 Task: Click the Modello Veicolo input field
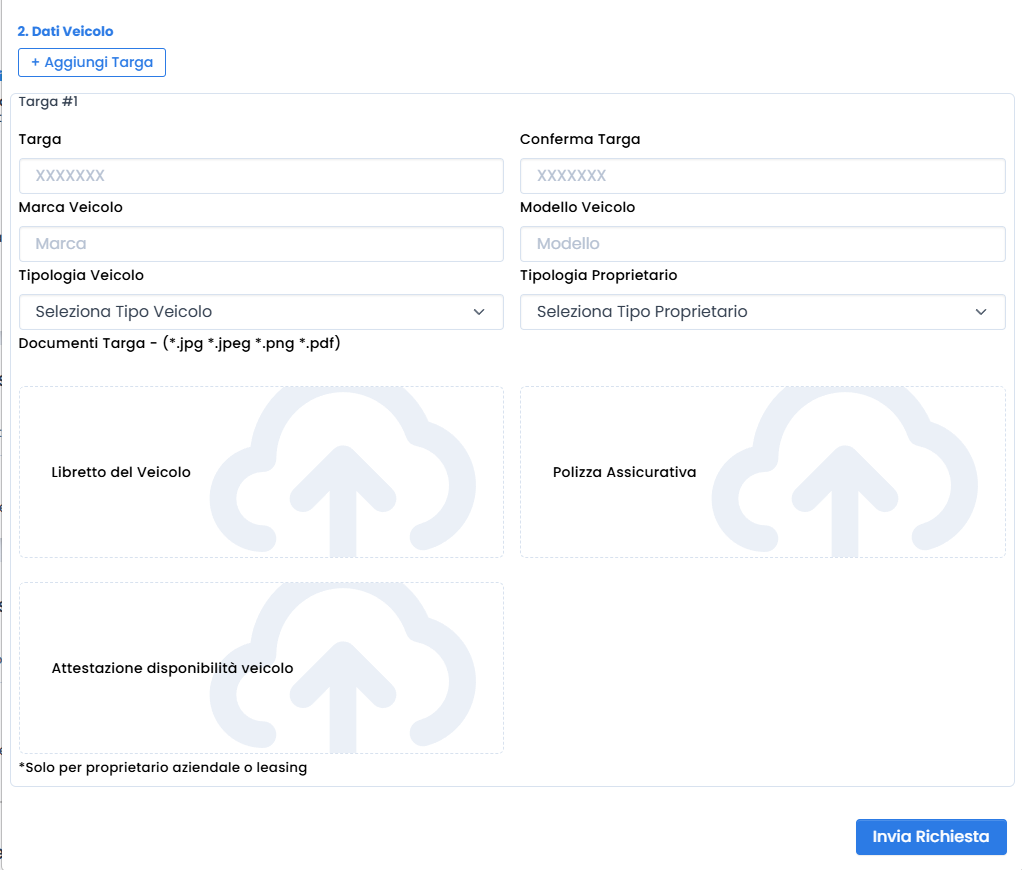coord(762,244)
